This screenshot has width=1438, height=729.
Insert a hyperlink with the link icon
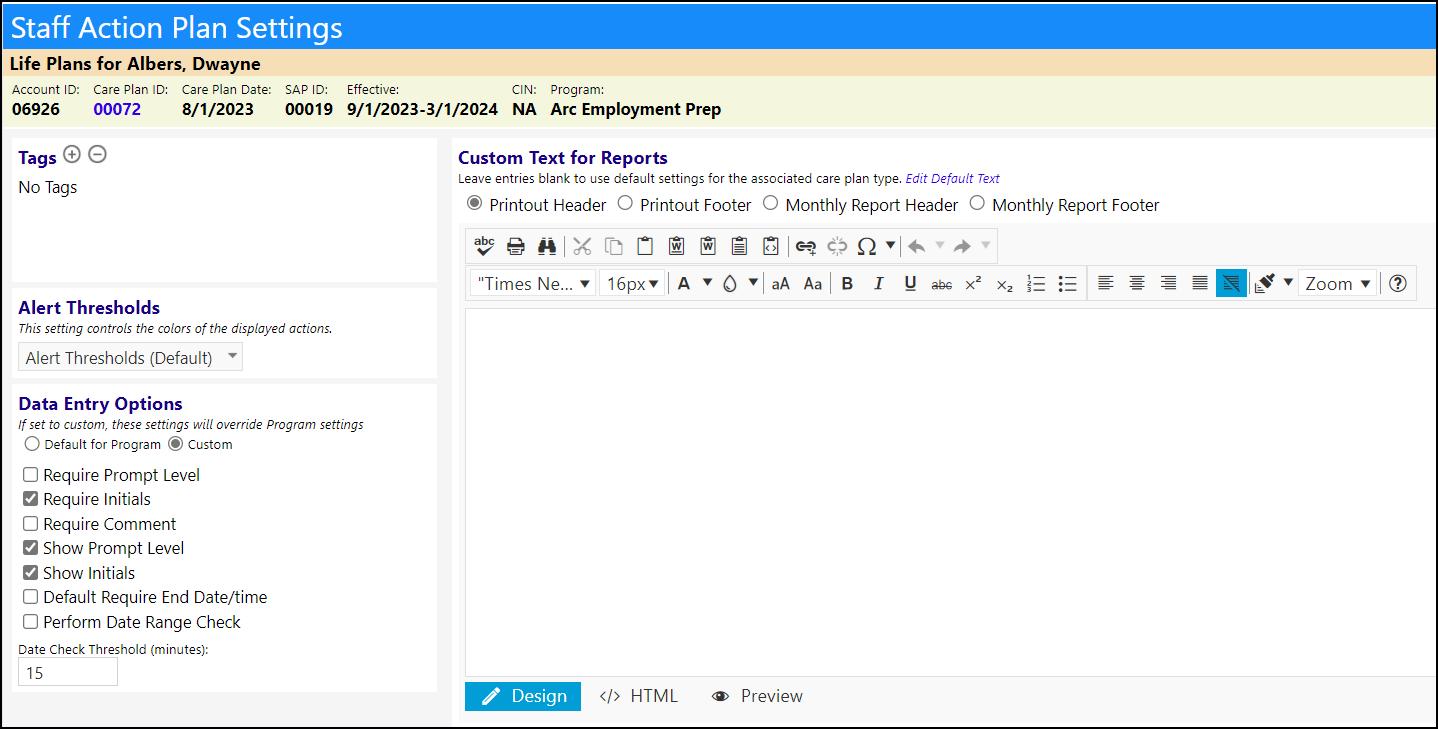[x=805, y=246]
